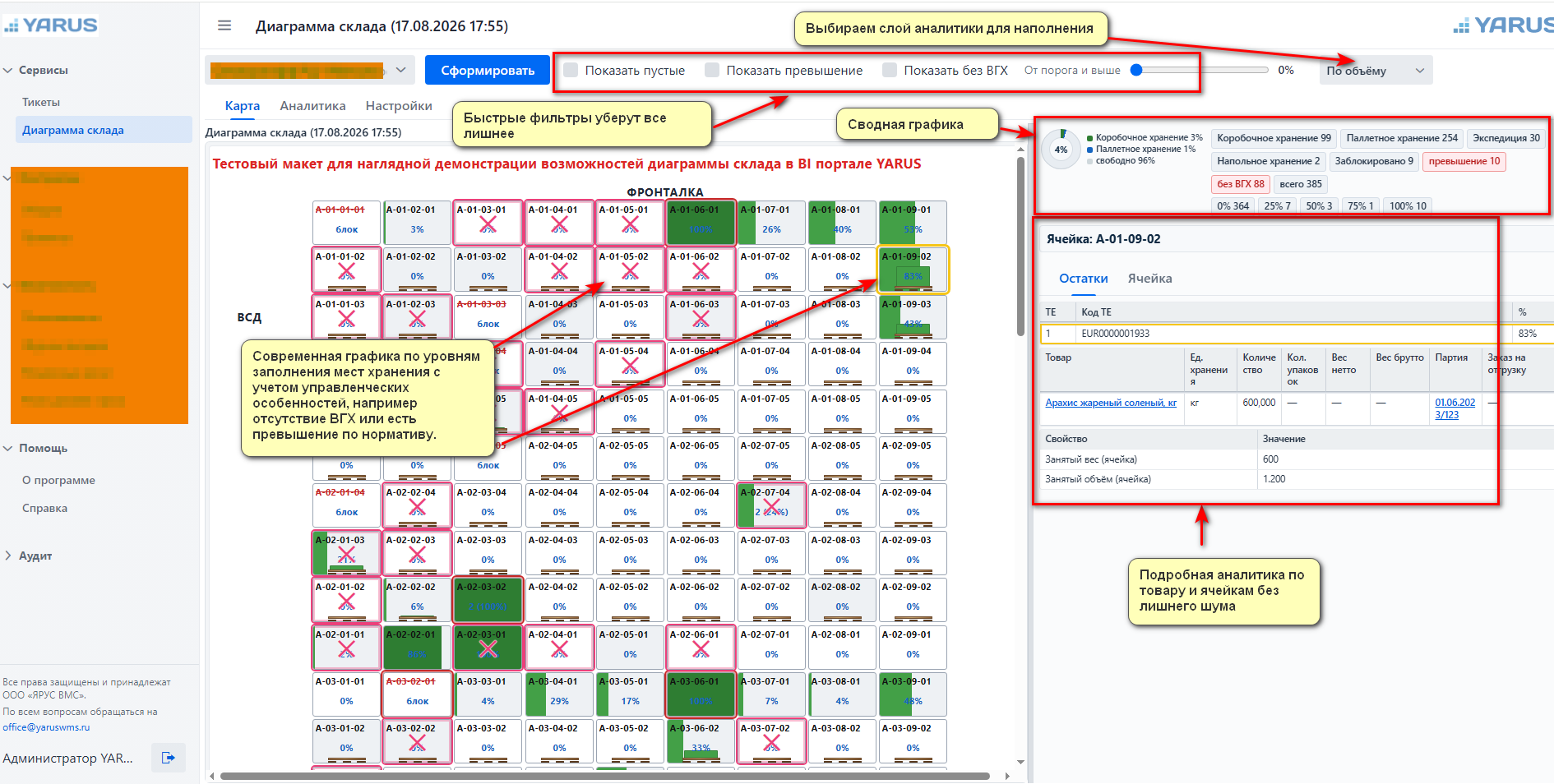This screenshot has width=1554, height=784.
Task: Select warehouse cell A-03-05-01
Action: 630,694
